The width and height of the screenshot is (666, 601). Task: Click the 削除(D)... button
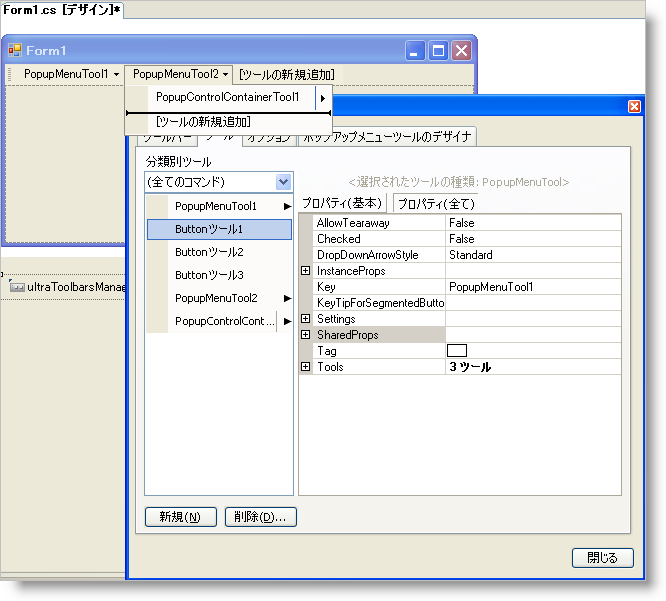click(260, 517)
